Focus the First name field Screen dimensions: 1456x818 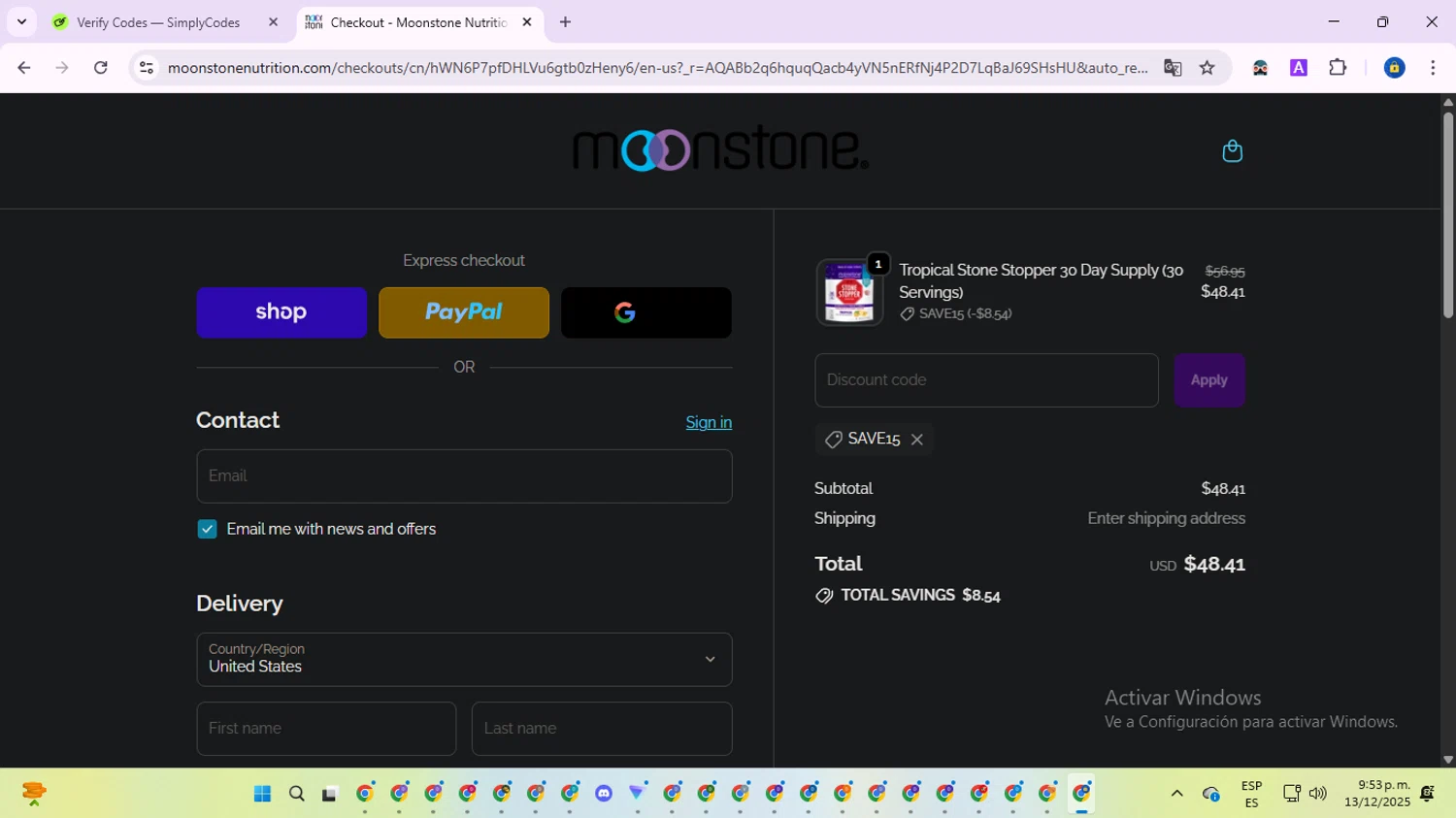326,729
